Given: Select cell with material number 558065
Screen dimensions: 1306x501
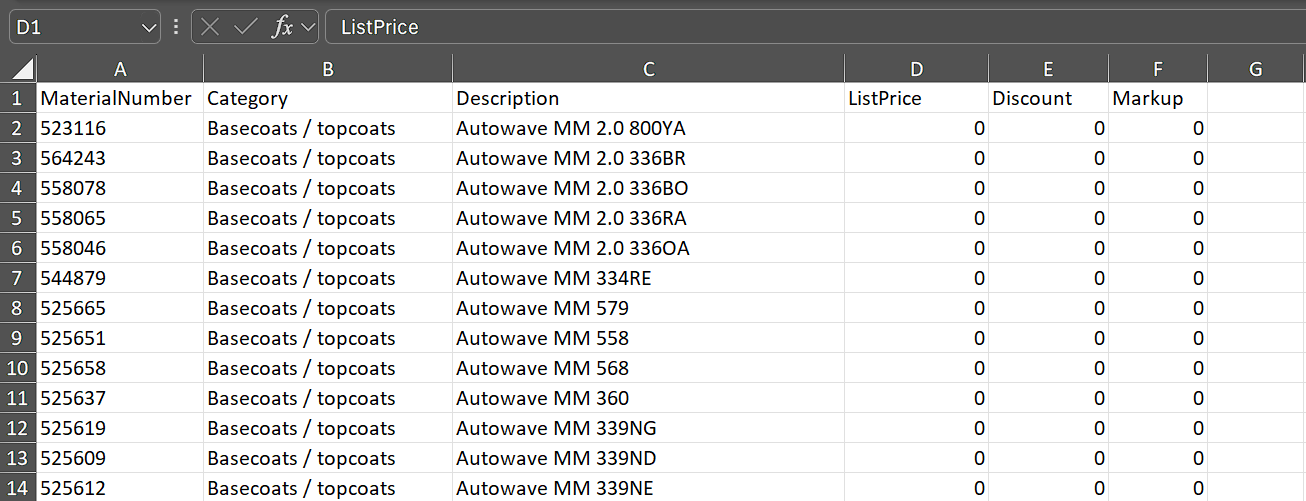Looking at the screenshot, I should tap(120, 218).
